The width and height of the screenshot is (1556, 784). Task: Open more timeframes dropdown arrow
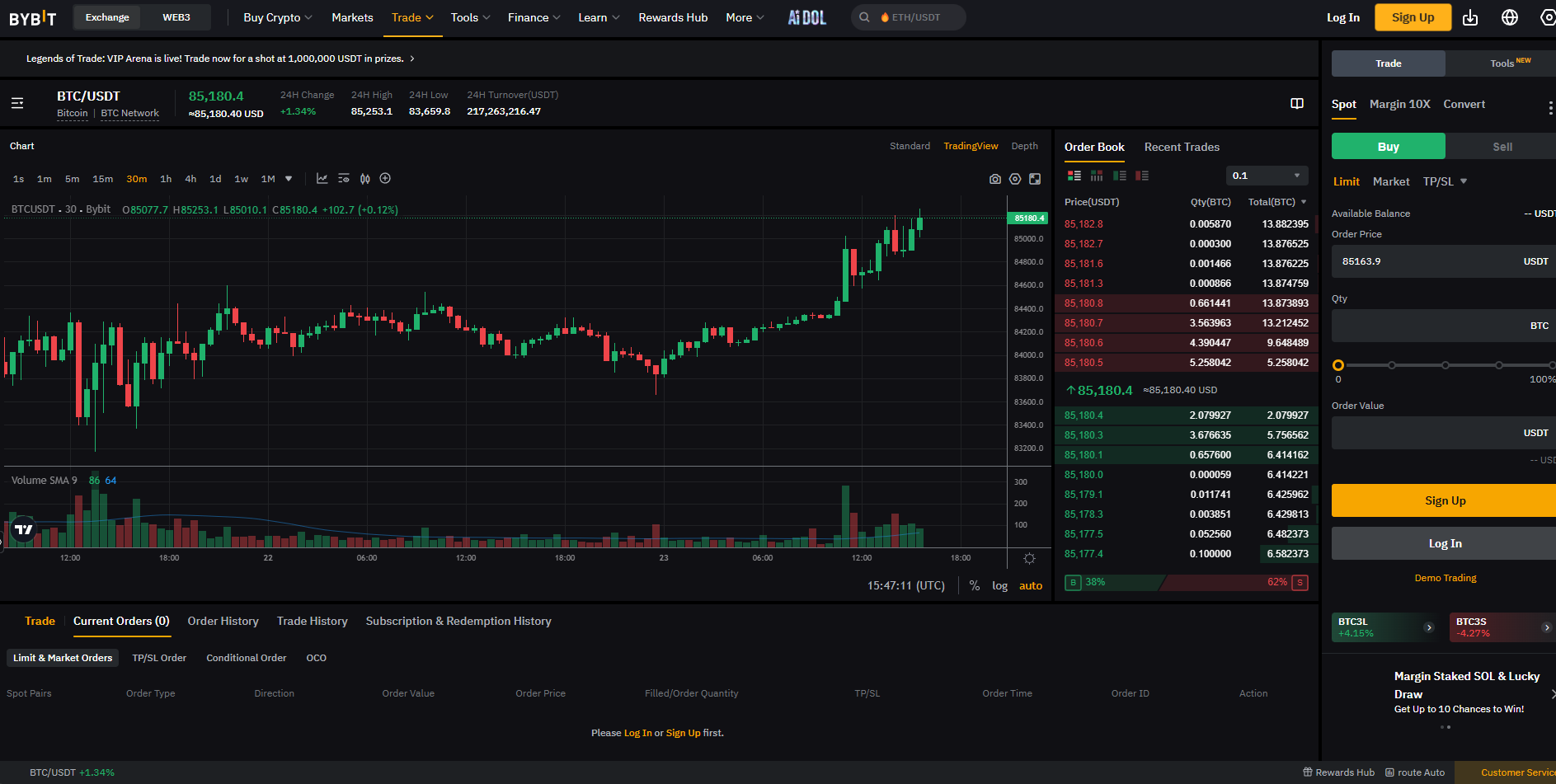coord(289,179)
